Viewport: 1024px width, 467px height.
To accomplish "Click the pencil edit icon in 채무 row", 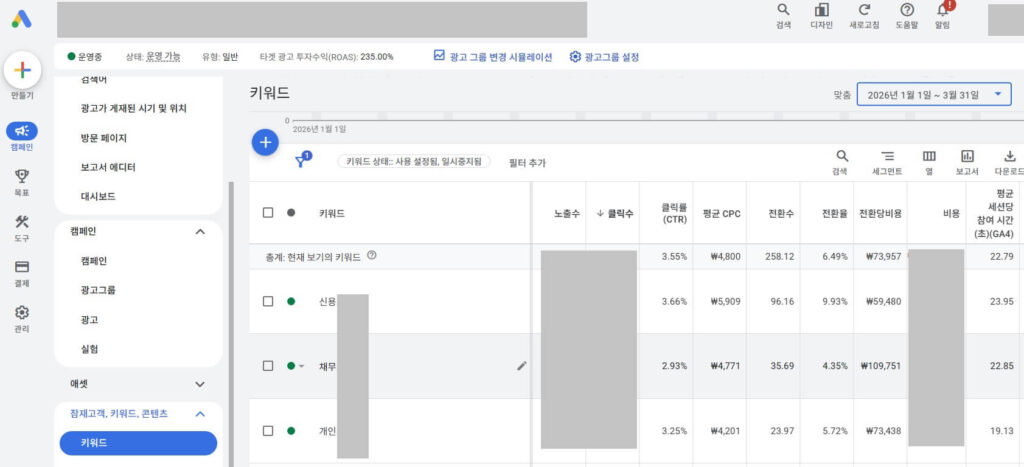I will (x=521, y=366).
